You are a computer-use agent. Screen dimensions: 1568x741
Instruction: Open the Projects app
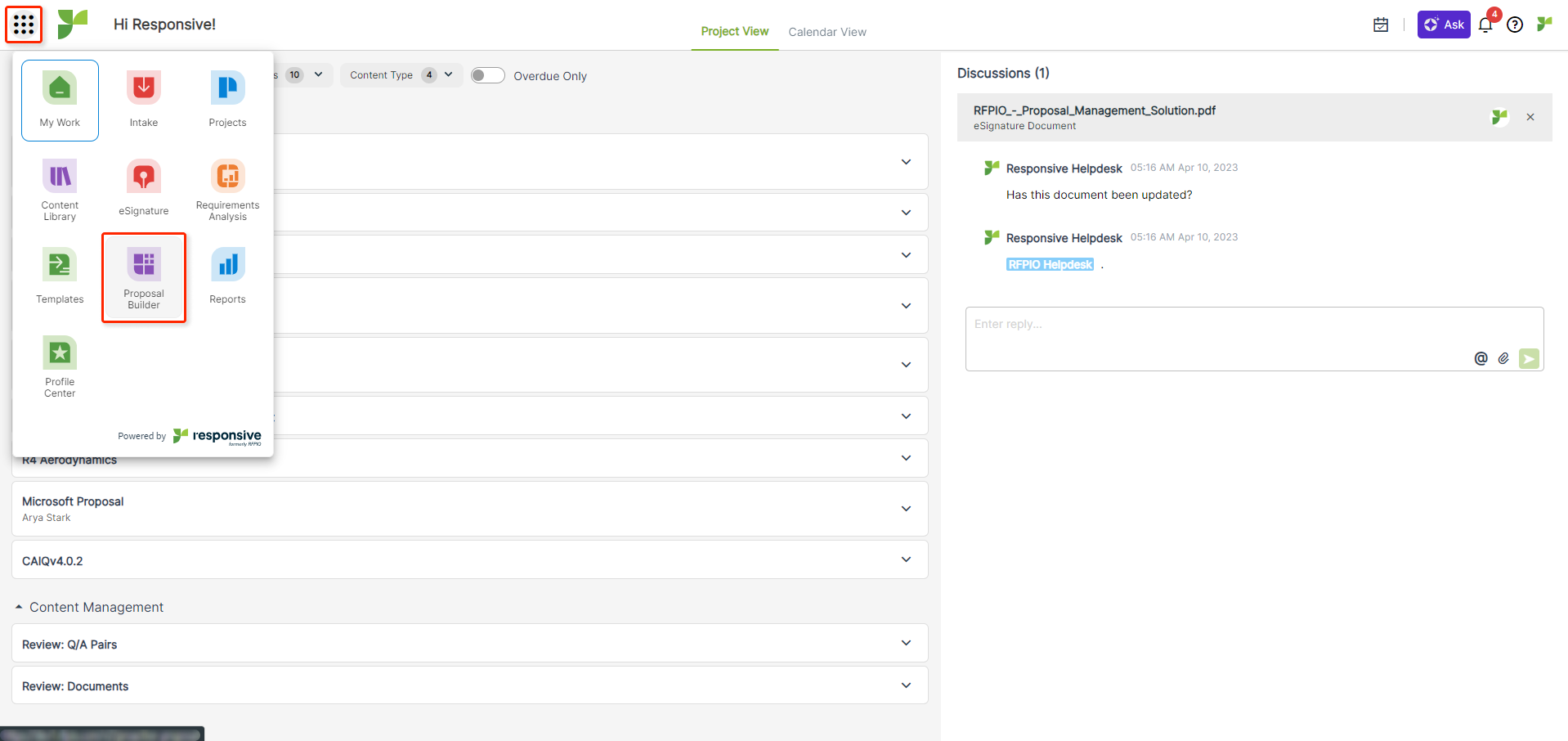click(x=227, y=101)
